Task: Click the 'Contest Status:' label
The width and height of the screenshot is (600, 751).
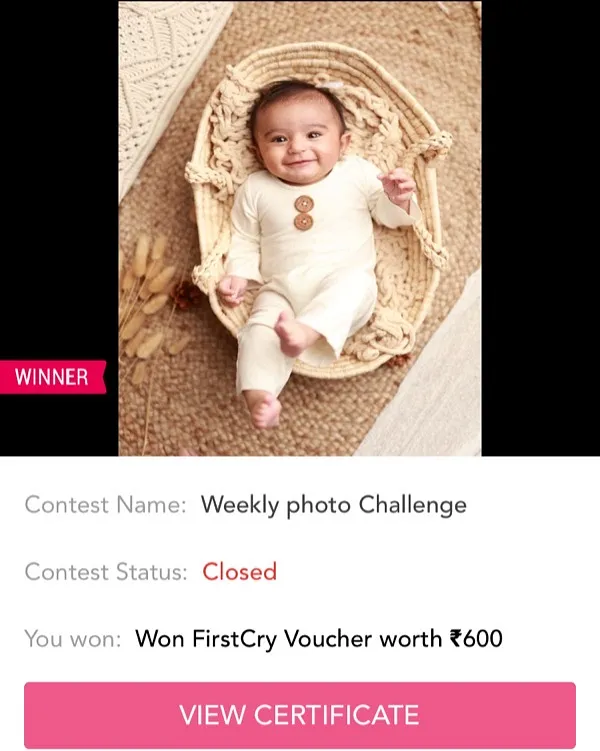Action: 106,572
